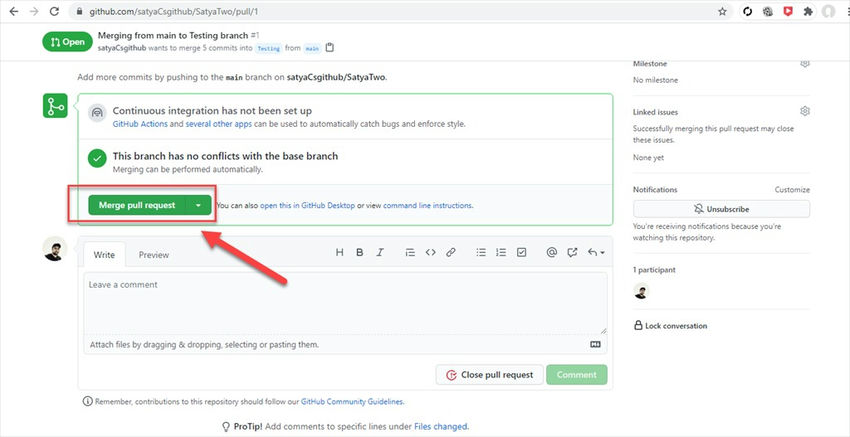
Task: Go forward in browser history
Action: coord(34,11)
